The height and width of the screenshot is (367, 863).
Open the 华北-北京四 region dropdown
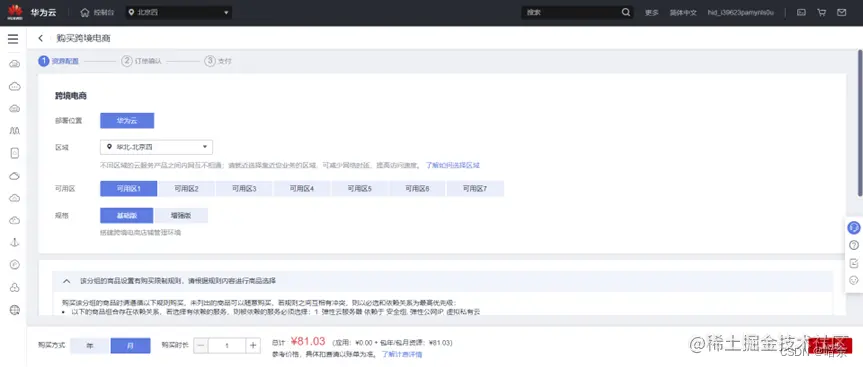(156, 147)
